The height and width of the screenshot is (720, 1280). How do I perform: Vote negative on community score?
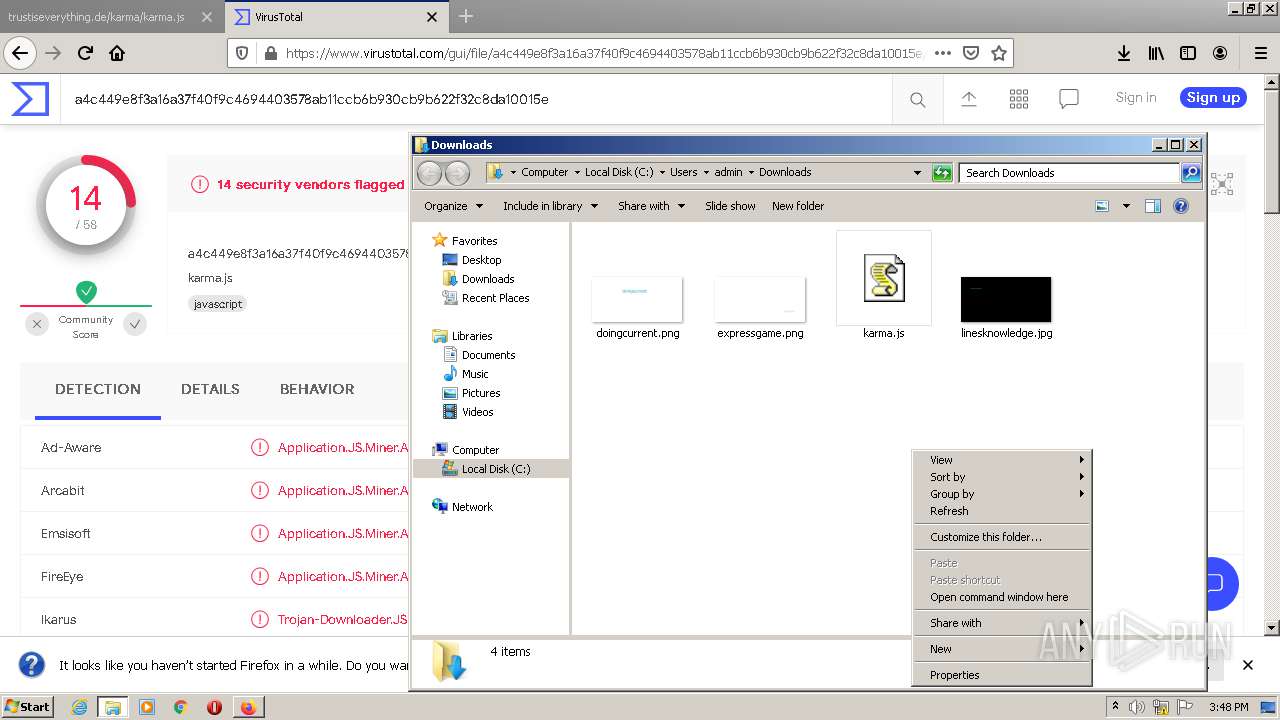37,324
